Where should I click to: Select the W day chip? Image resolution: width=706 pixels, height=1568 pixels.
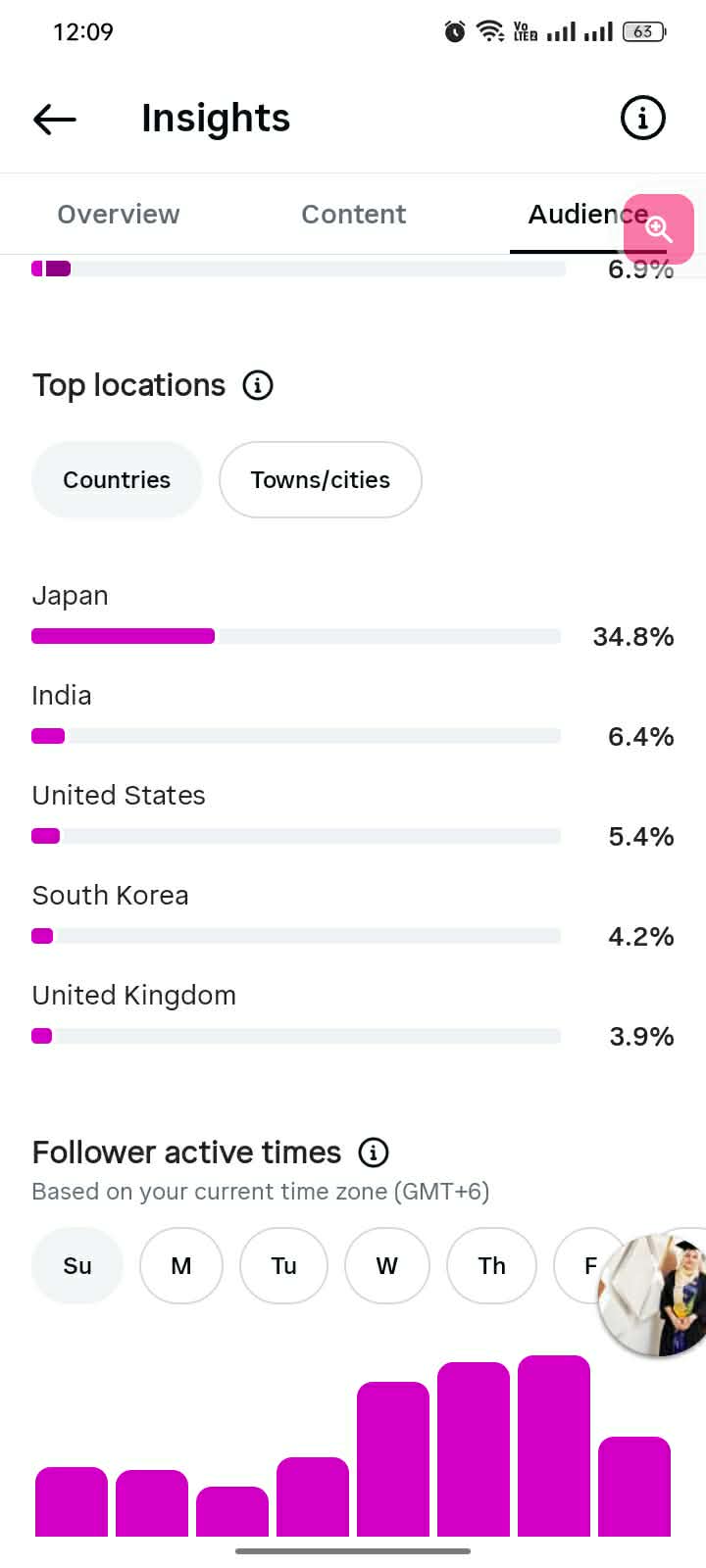[x=387, y=1266]
